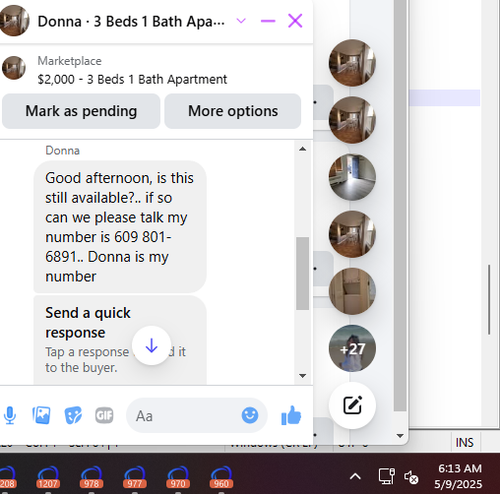Click the INS status bar indicator
This screenshot has height=494, width=500.
click(x=464, y=443)
